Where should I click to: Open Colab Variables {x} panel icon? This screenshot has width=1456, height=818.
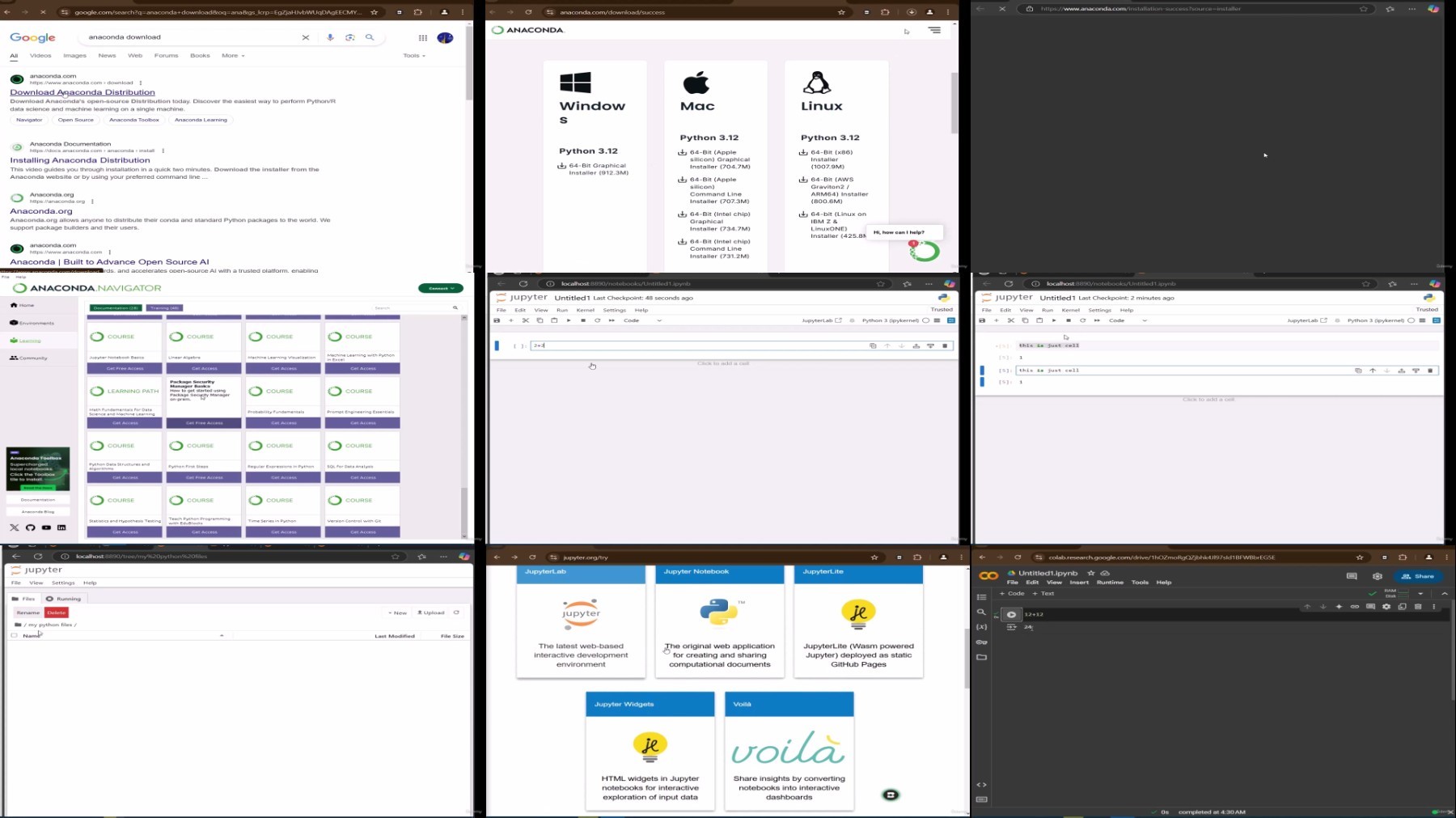coord(981,627)
